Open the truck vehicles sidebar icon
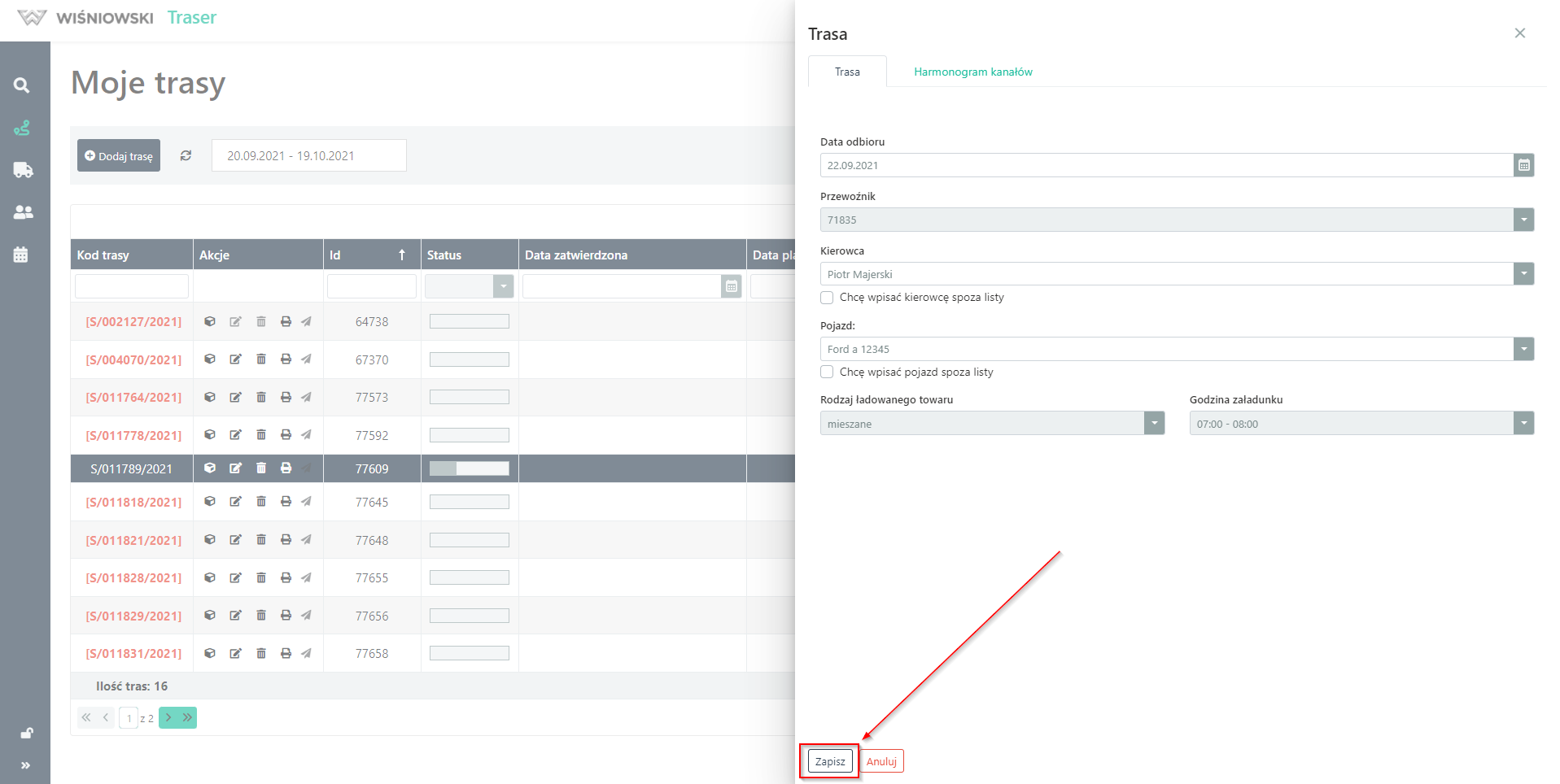Screen dimensions: 1560x784 click(x=23, y=170)
